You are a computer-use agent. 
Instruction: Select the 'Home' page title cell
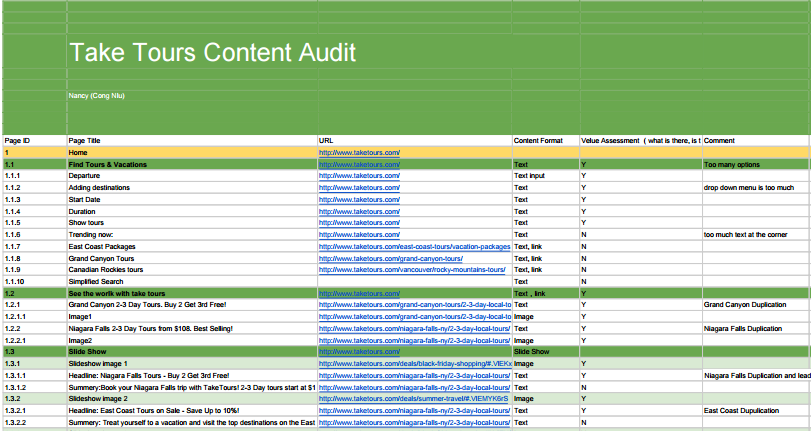[x=192, y=153]
